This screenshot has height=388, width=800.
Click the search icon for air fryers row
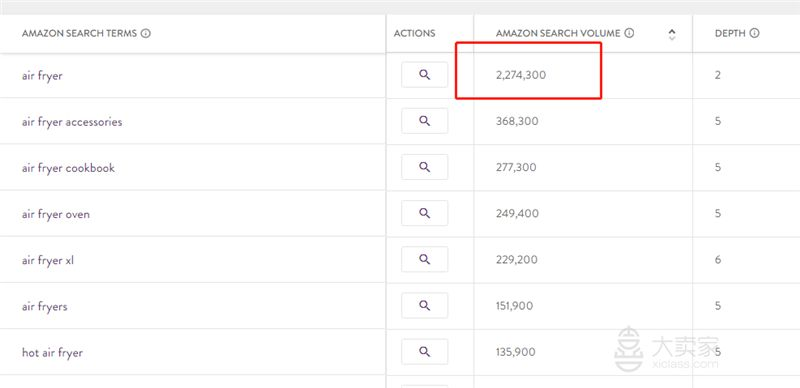point(424,305)
